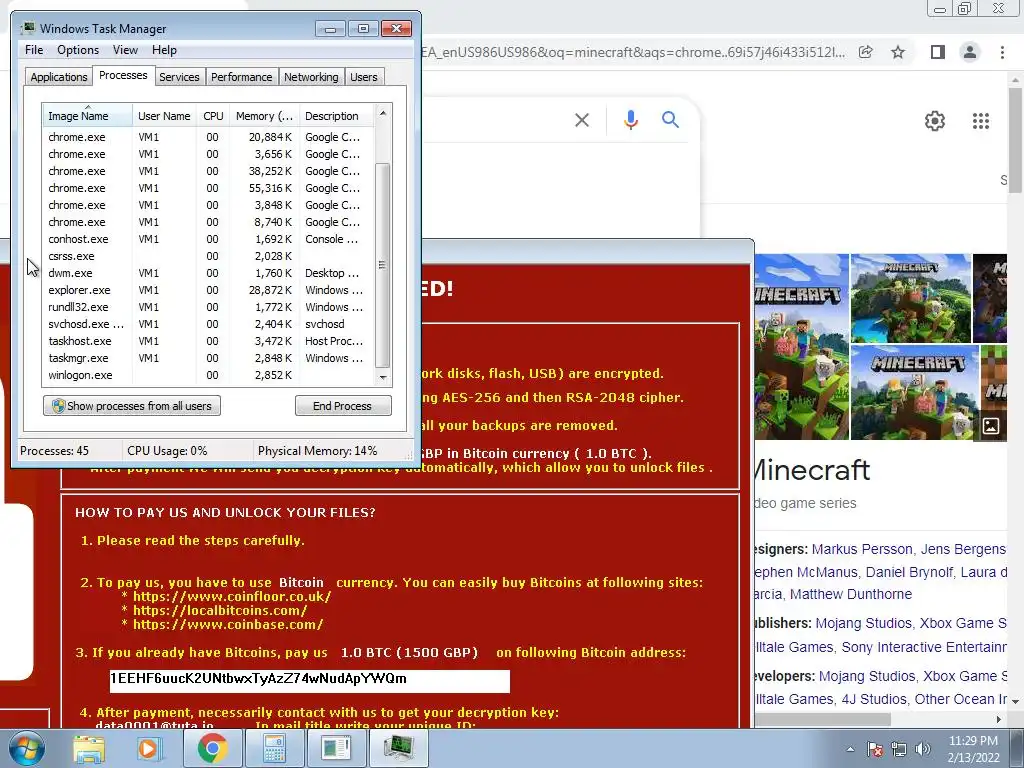Screen dimensions: 1024x768
Task: Follow the Mojang Studios publisher link
Action: coord(863,623)
